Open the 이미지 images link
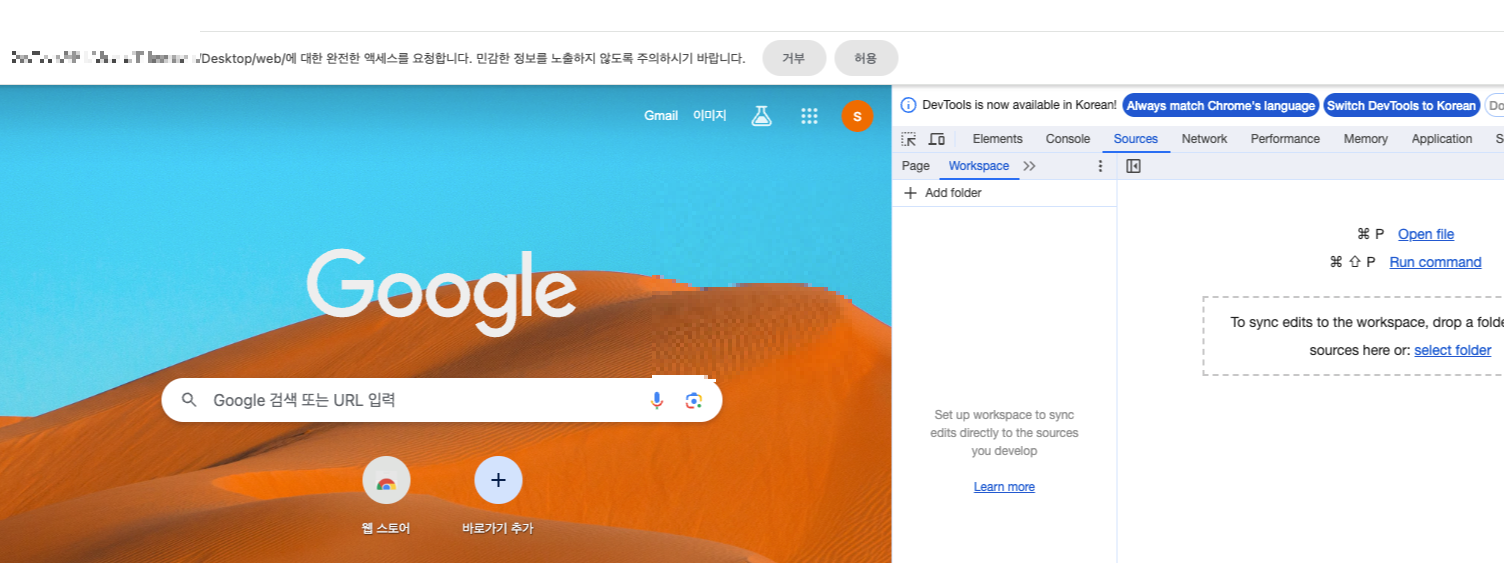This screenshot has height=563, width=1504. (710, 116)
